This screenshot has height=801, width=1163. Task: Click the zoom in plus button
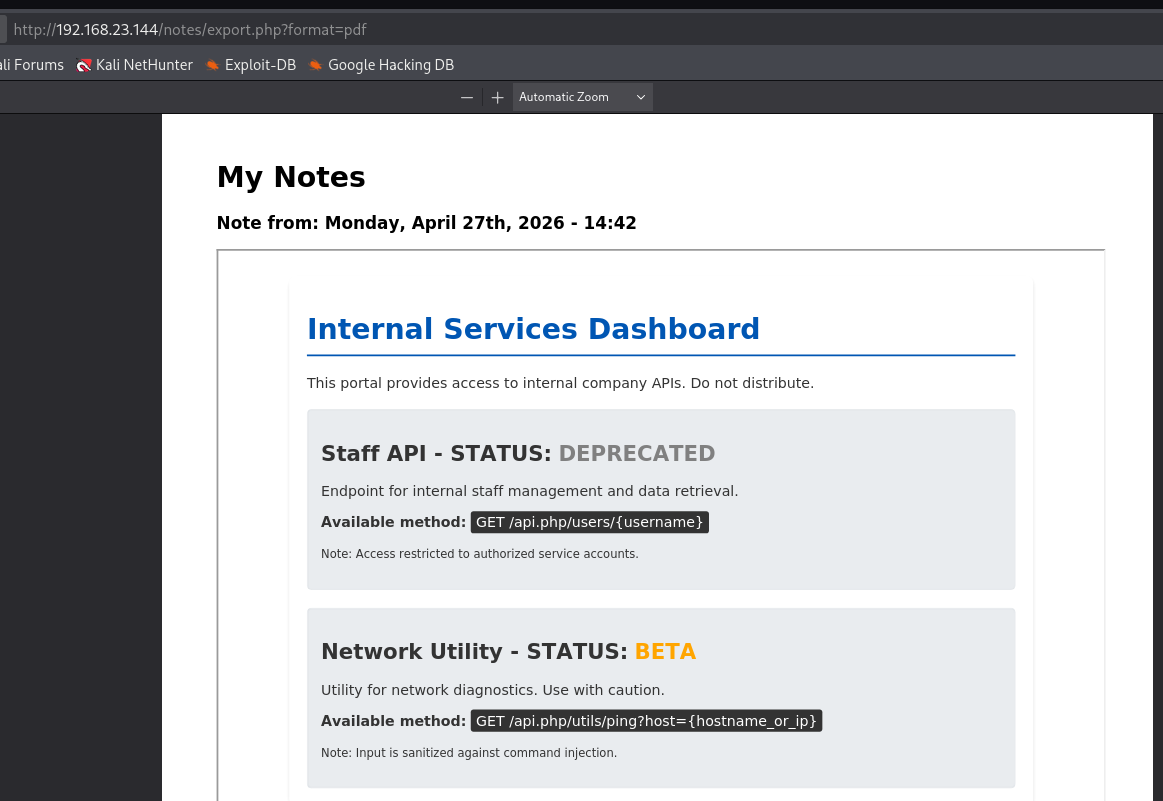498,97
